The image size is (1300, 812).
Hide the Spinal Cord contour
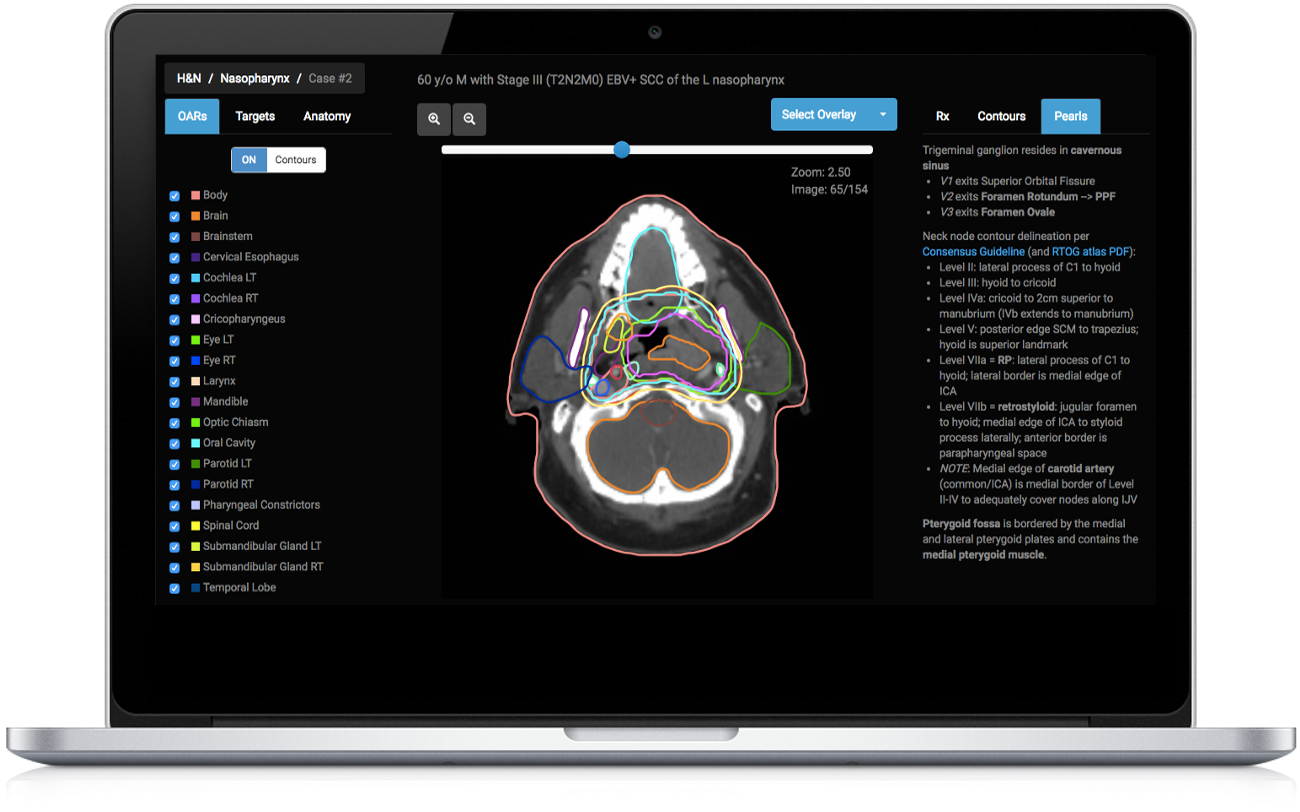[x=174, y=525]
